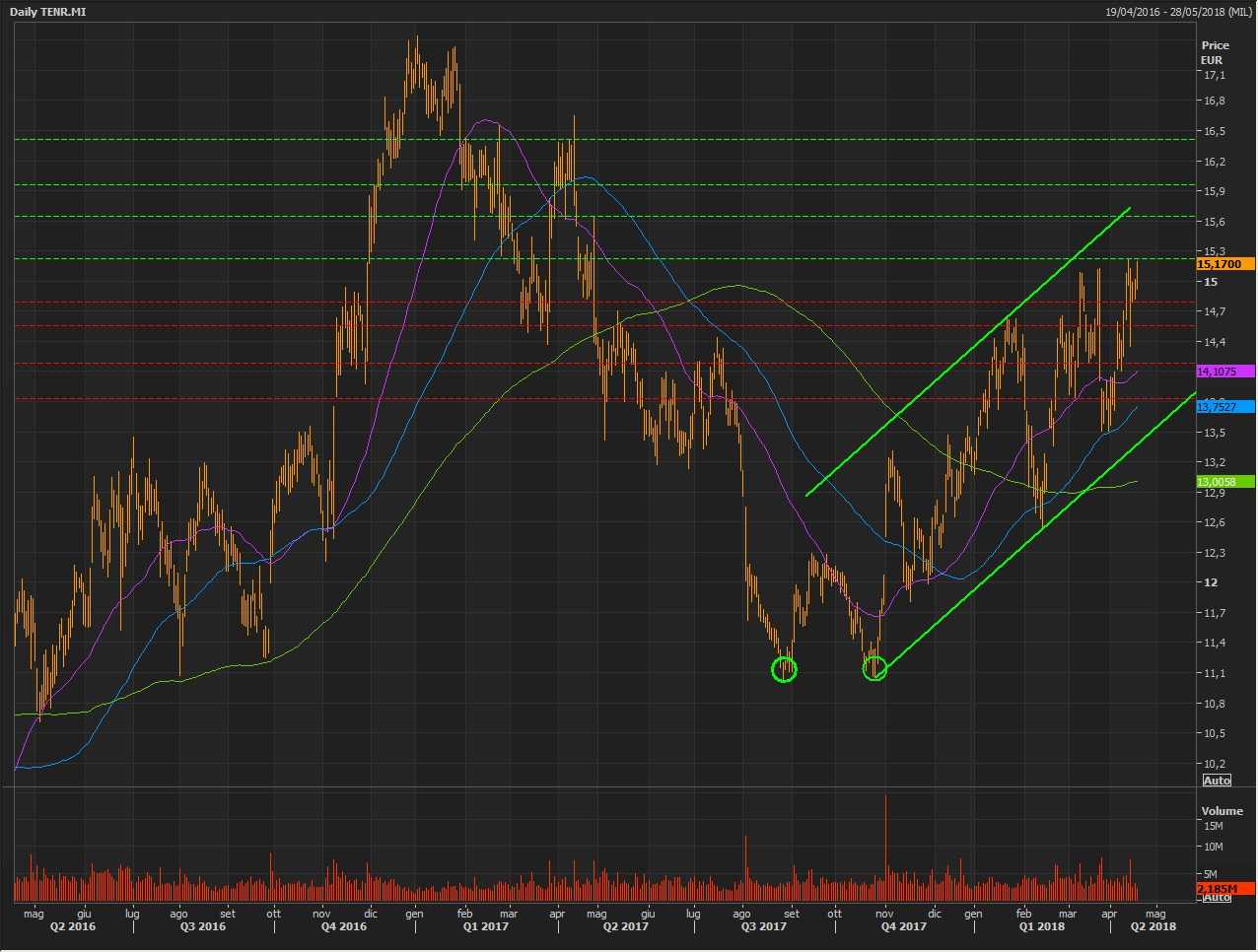Select the right green circle bottom marker
This screenshot has height=952, width=1258.
point(874,669)
